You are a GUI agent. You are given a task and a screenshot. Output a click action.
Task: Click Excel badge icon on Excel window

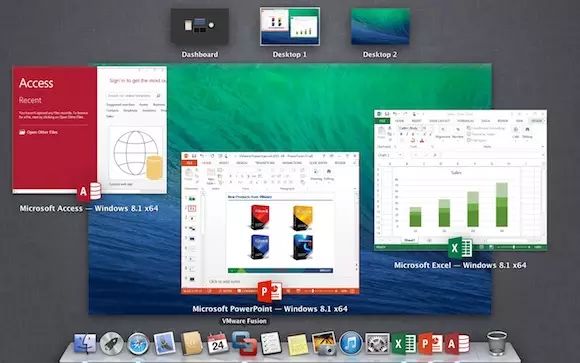click(460, 248)
